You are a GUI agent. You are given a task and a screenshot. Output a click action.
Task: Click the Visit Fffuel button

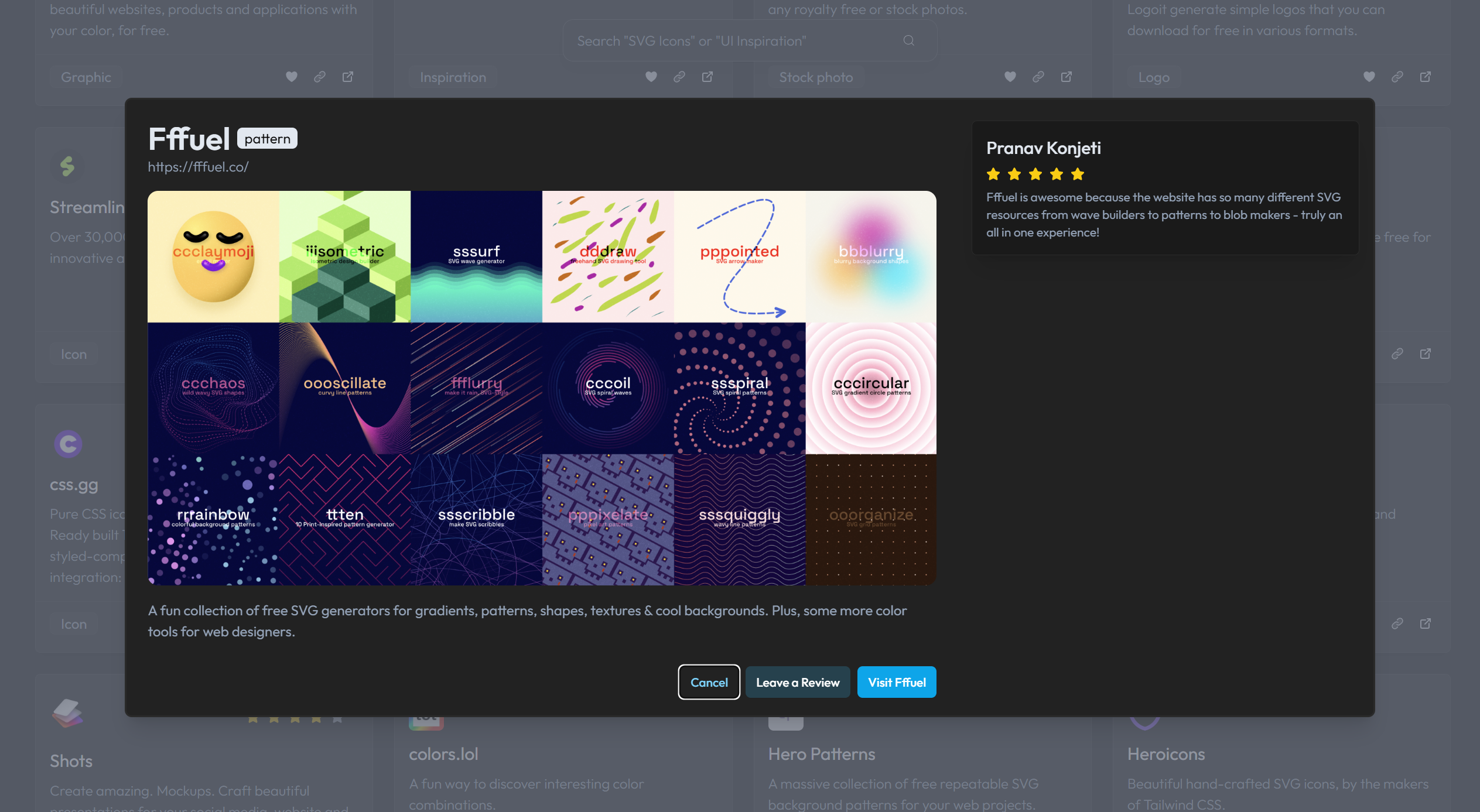(x=896, y=682)
